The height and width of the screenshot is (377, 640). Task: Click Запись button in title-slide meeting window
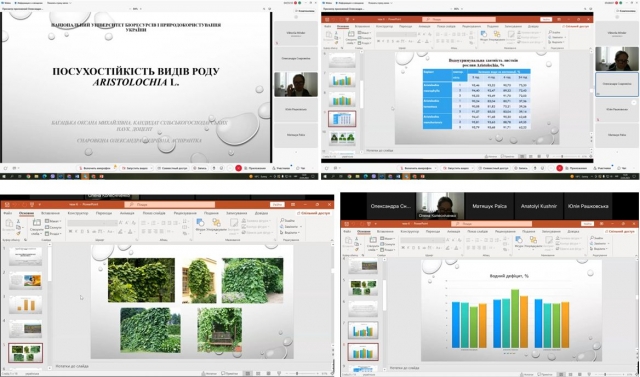pos(200,168)
